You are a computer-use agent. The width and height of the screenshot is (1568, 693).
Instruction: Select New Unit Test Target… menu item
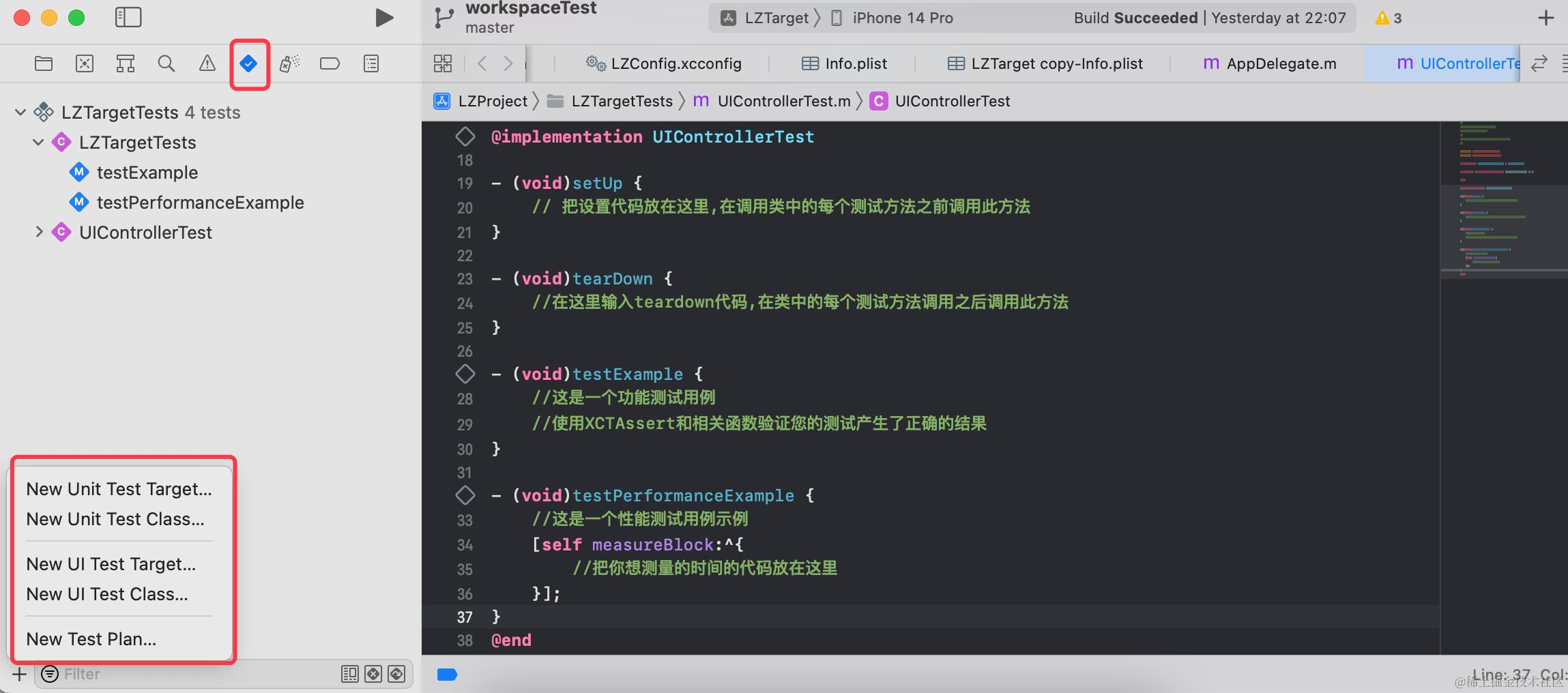point(119,489)
